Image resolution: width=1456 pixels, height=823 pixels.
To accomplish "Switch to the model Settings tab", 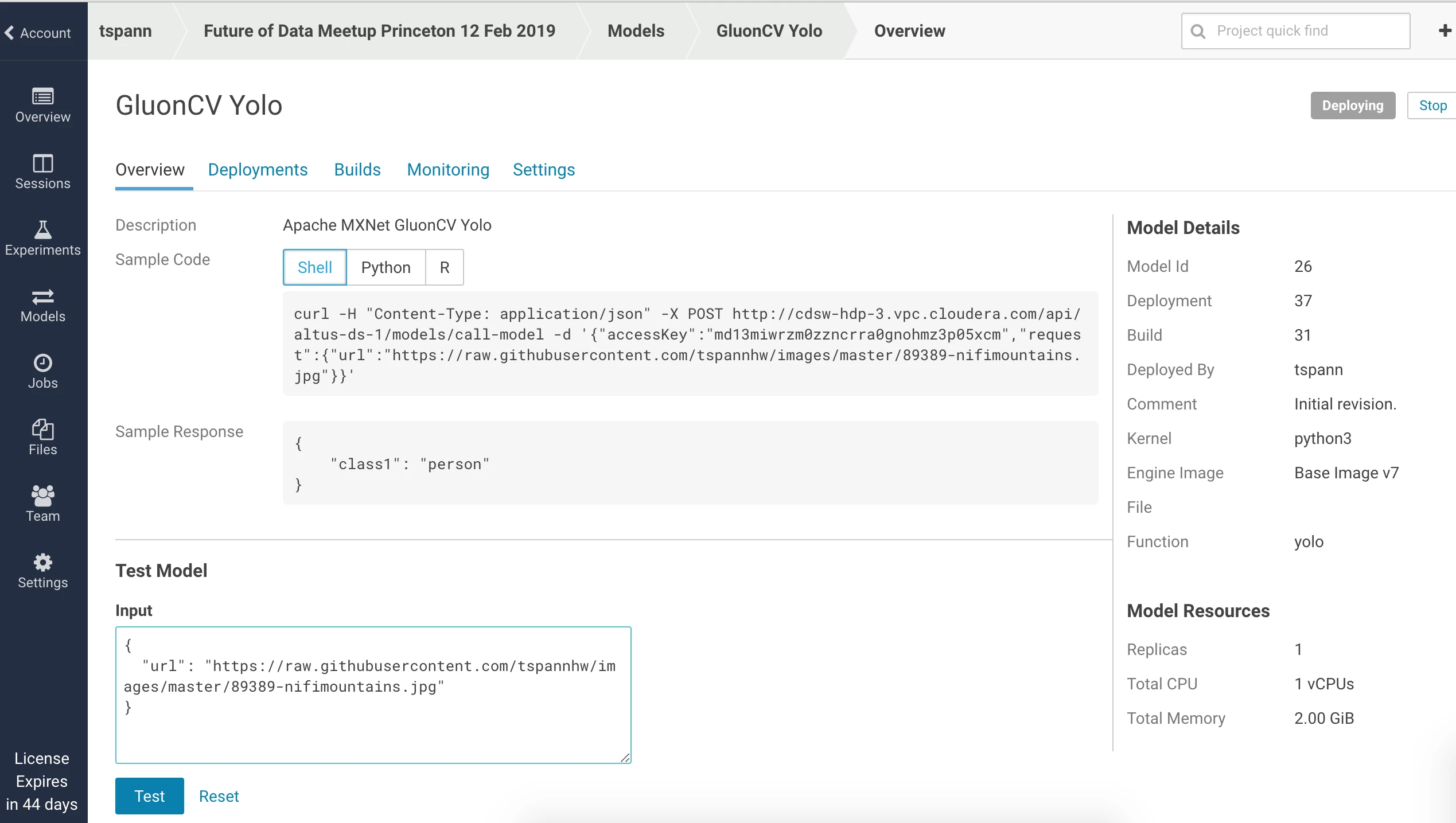I will 544,170.
